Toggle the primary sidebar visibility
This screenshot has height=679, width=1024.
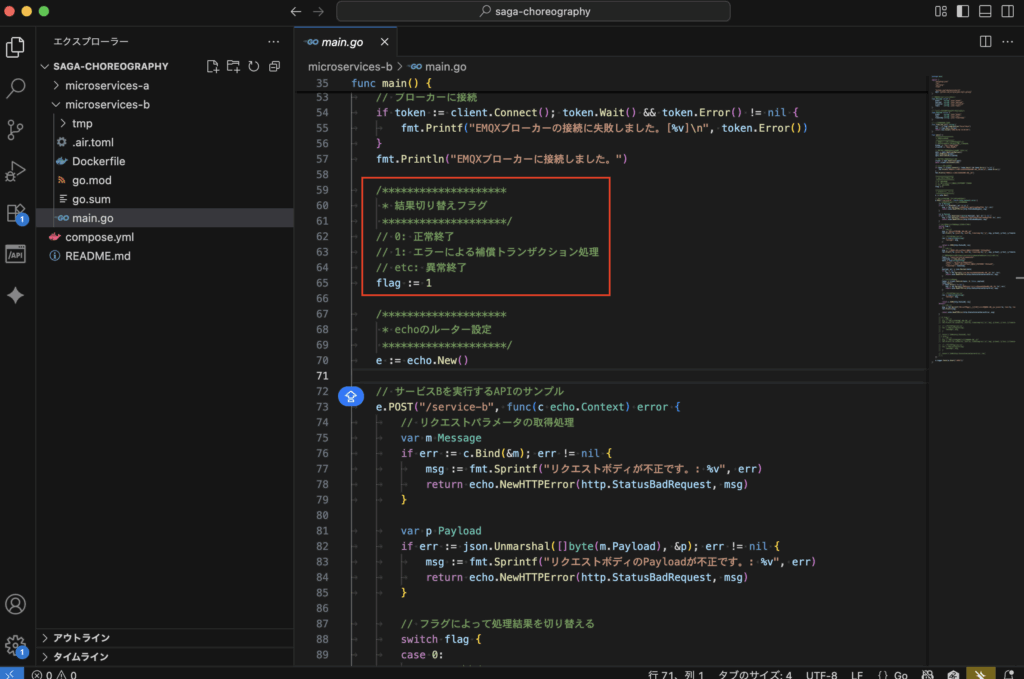(962, 12)
